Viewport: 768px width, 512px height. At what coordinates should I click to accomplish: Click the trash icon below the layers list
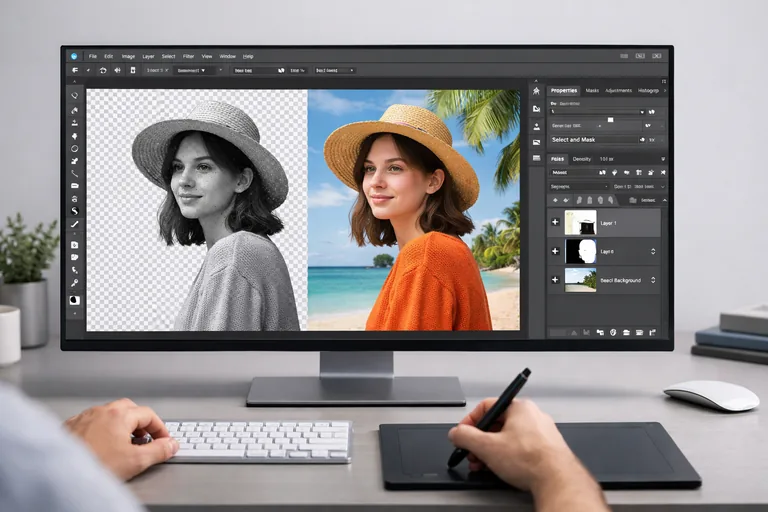coord(651,331)
